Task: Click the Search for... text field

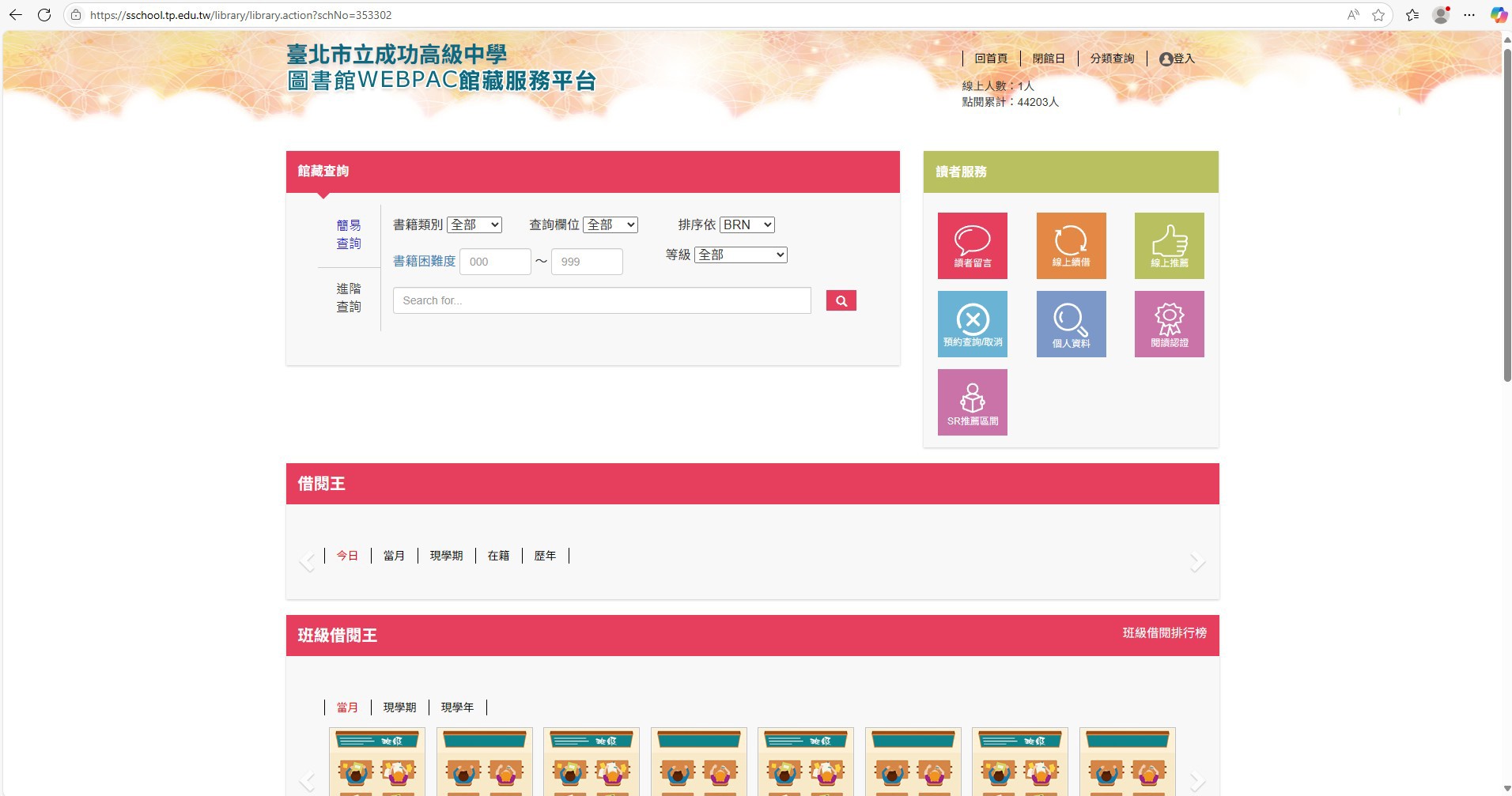Action: click(x=602, y=300)
